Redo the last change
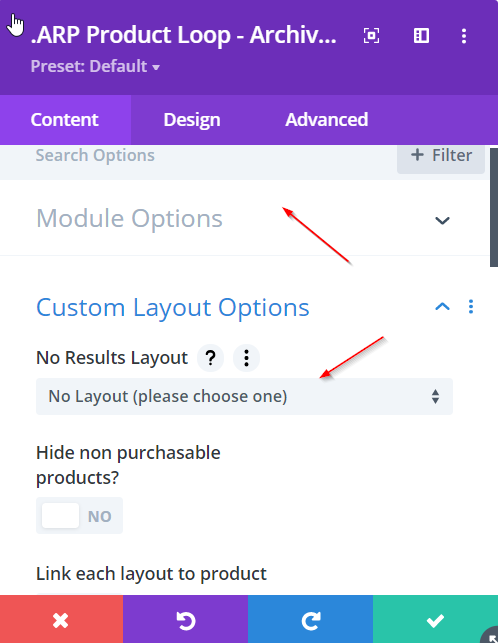 (x=311, y=619)
